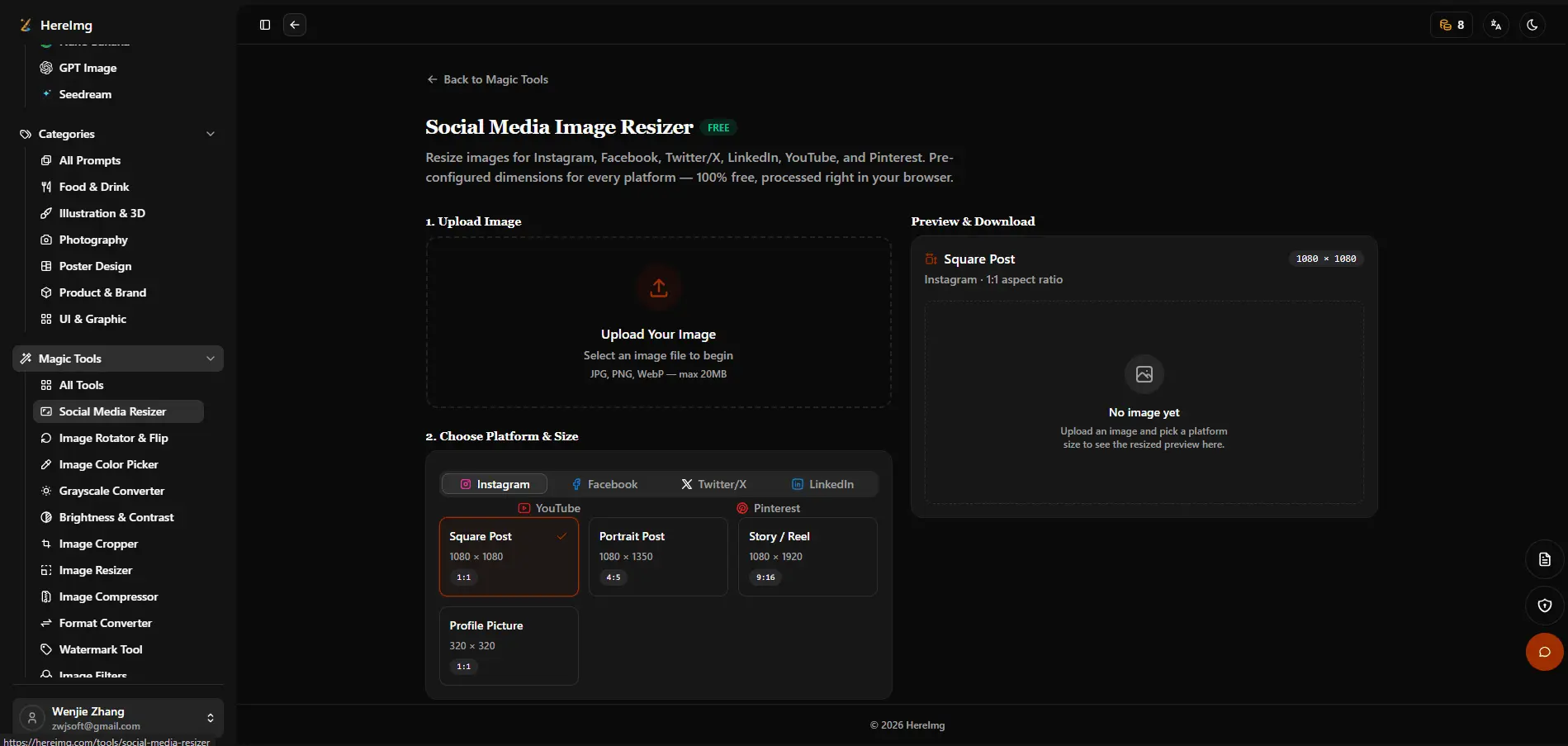1568x746 pixels.
Task: Switch to the Instagram platform tab
Action: (495, 484)
